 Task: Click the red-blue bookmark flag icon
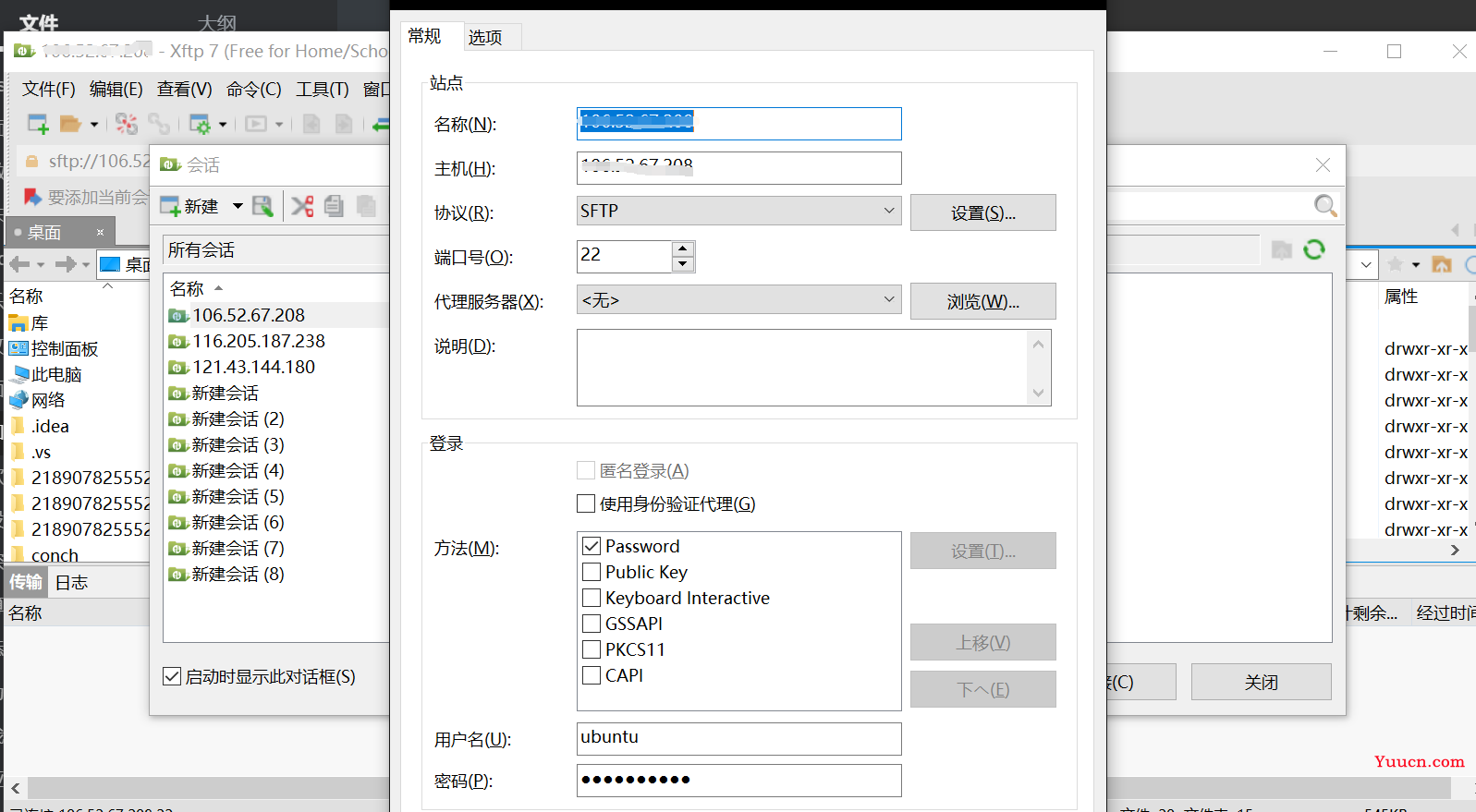[32, 197]
